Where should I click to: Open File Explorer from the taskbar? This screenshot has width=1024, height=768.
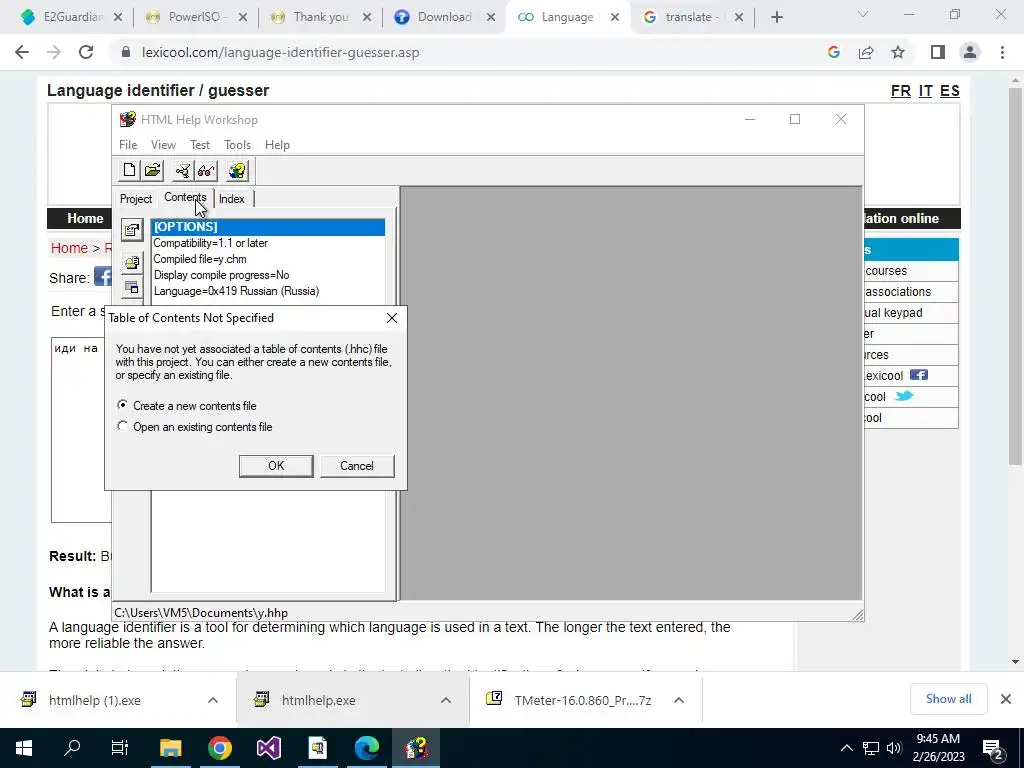[170, 748]
